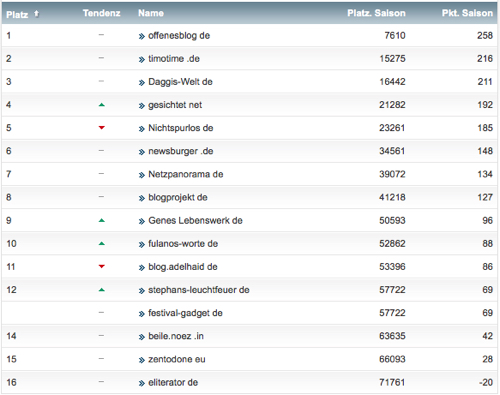
Task: Select season rank value 63635
Action: (x=392, y=336)
